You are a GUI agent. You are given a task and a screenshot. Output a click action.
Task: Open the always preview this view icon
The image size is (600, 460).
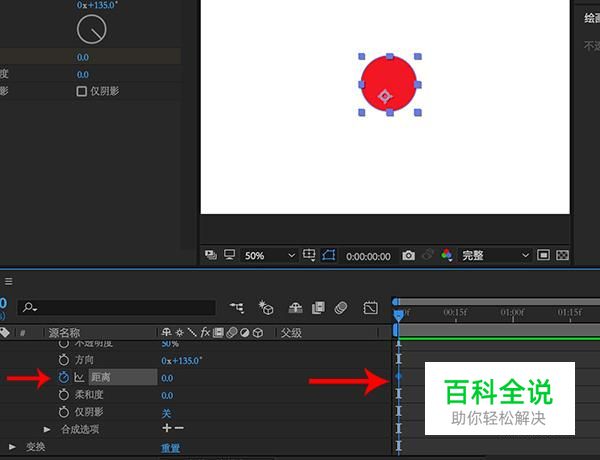tap(210, 255)
